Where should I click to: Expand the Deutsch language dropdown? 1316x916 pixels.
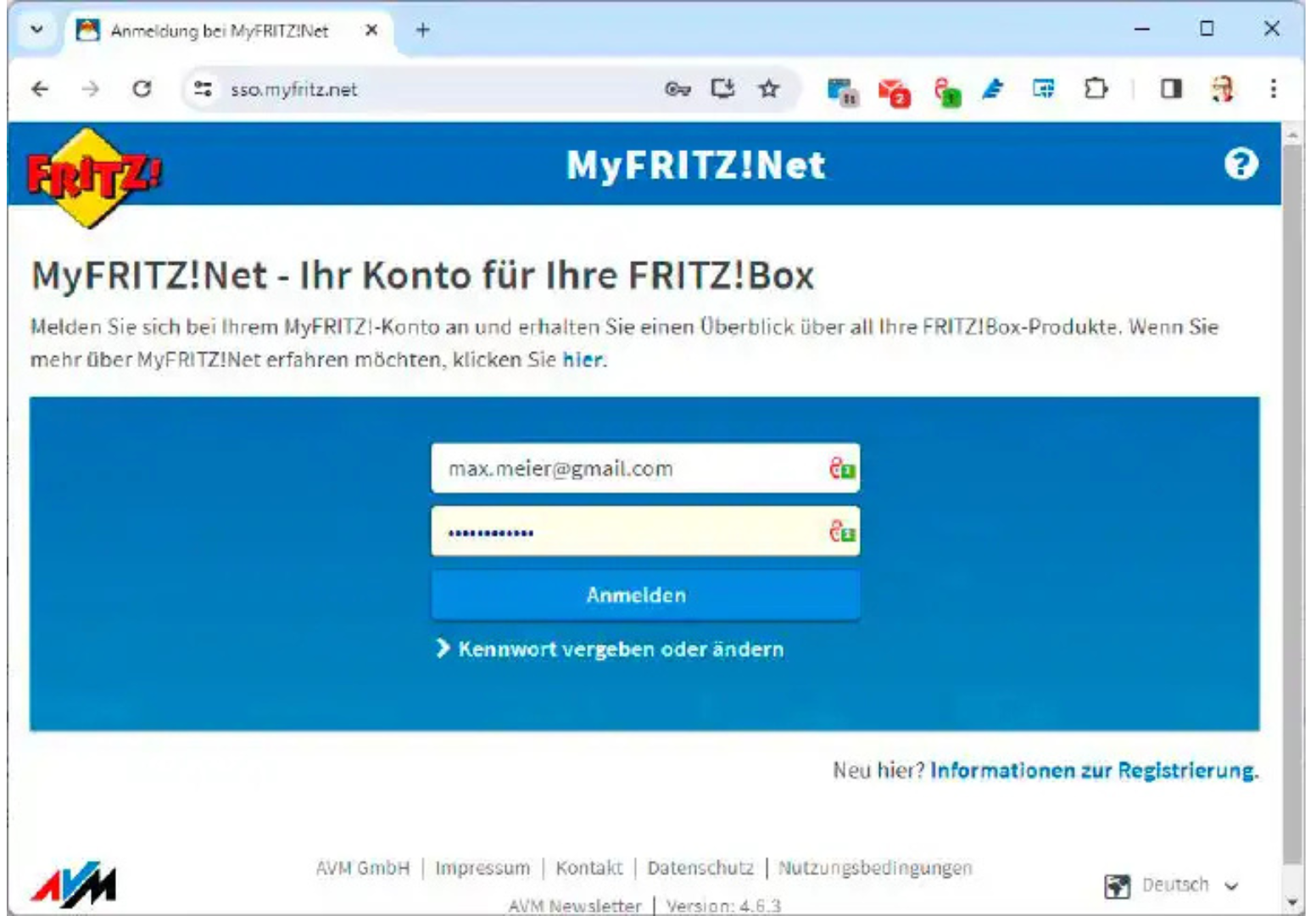pos(1189,885)
